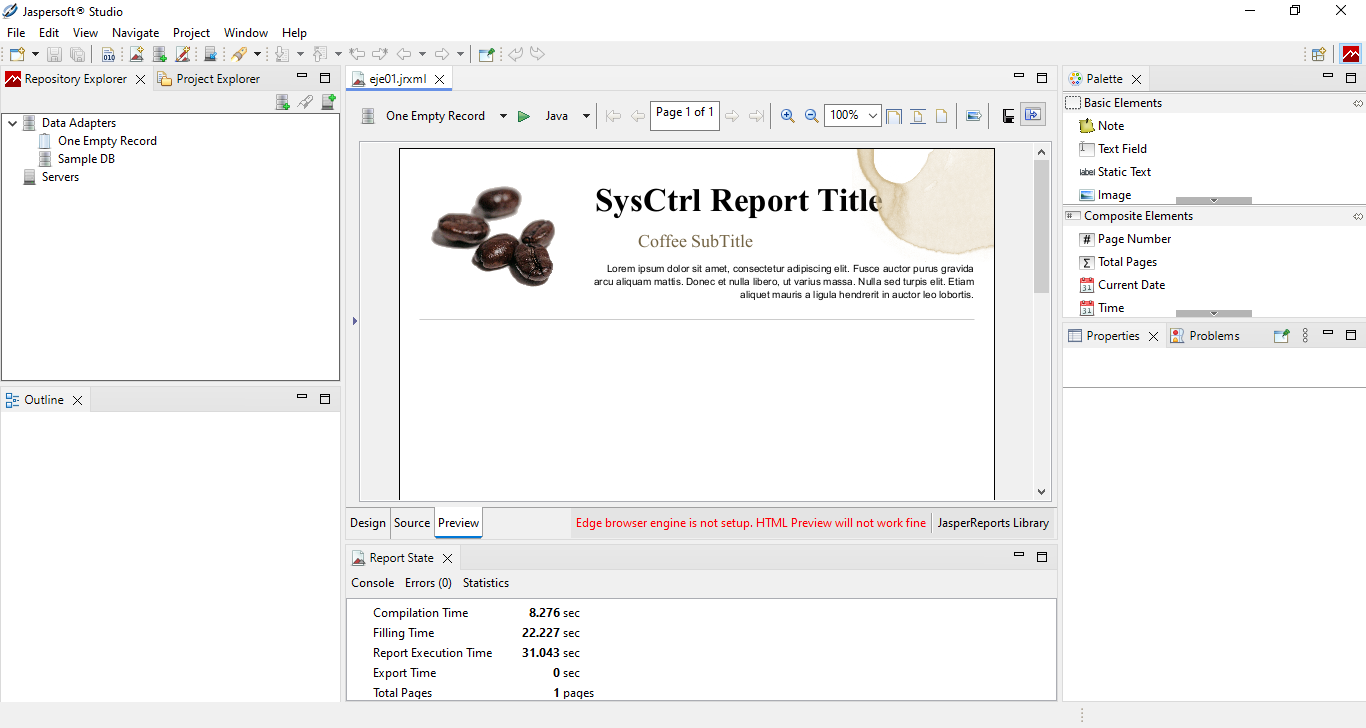Collapse the Basic Elements palette drawer

pyautogui.click(x=1213, y=103)
